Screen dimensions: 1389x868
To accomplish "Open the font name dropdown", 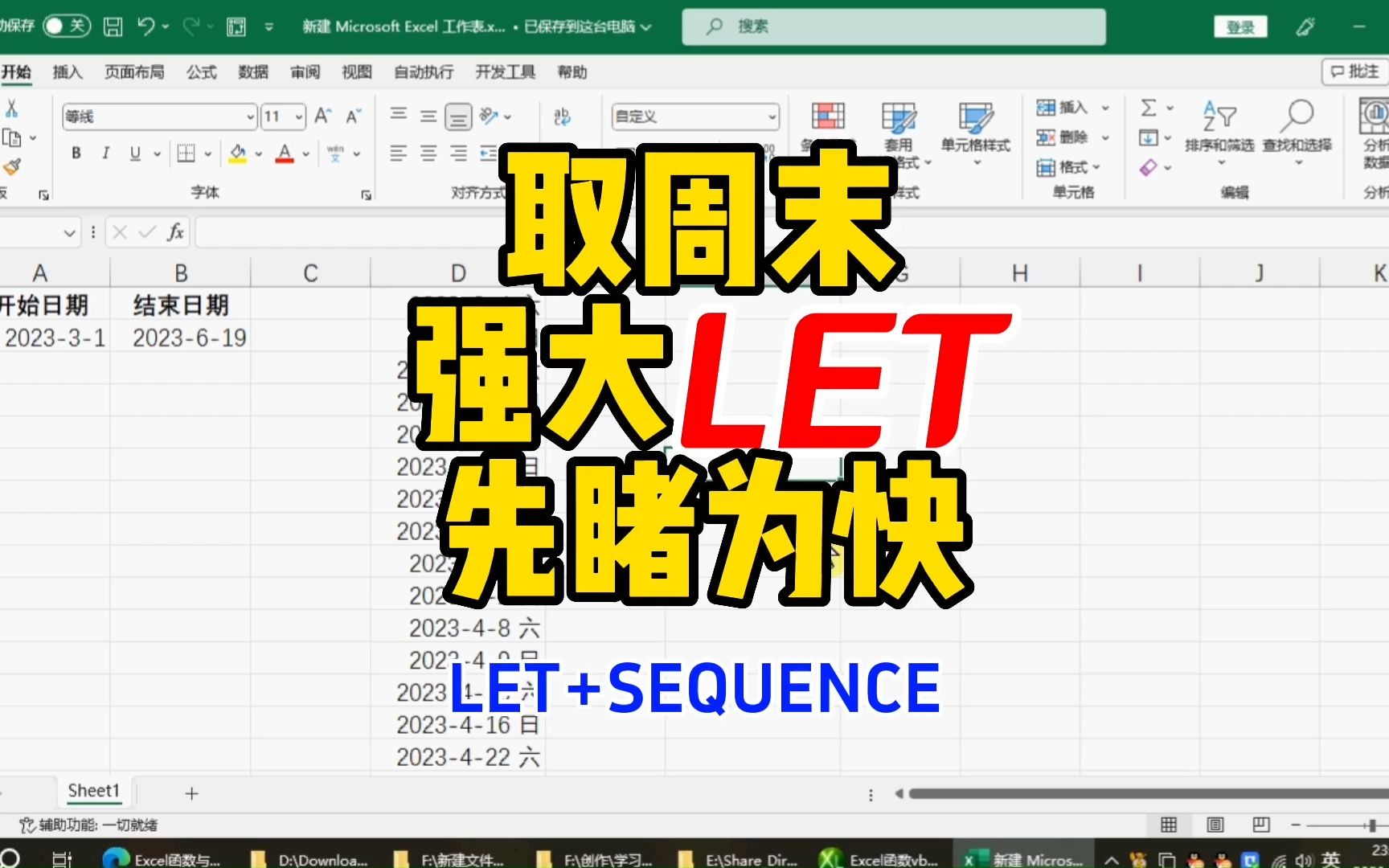I will (250, 117).
